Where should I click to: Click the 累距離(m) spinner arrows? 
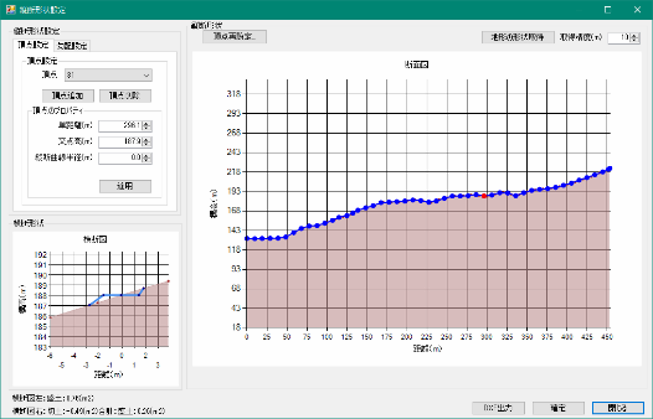147,125
